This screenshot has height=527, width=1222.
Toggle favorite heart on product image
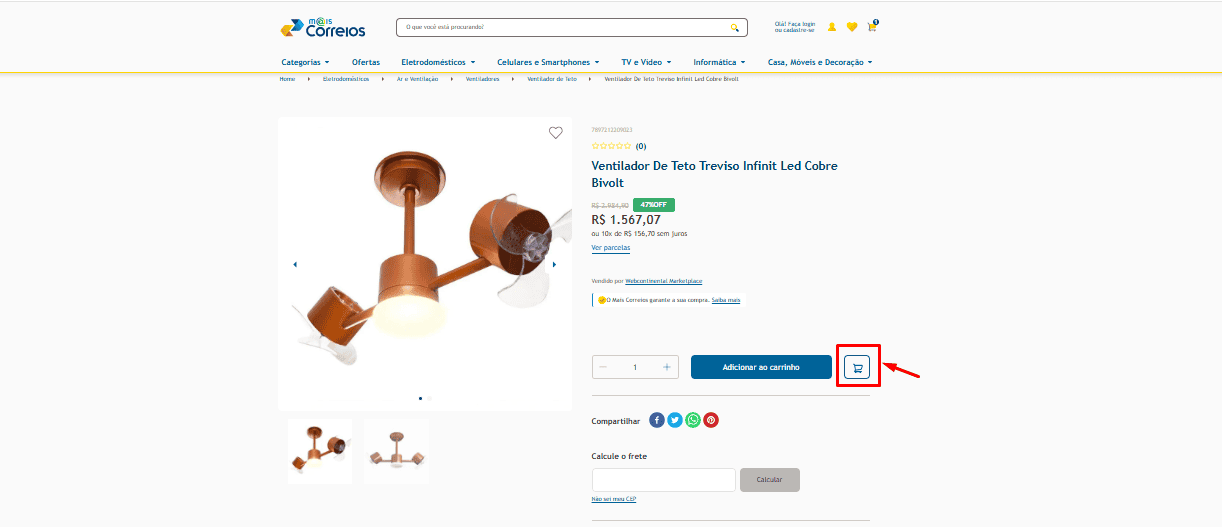[556, 133]
